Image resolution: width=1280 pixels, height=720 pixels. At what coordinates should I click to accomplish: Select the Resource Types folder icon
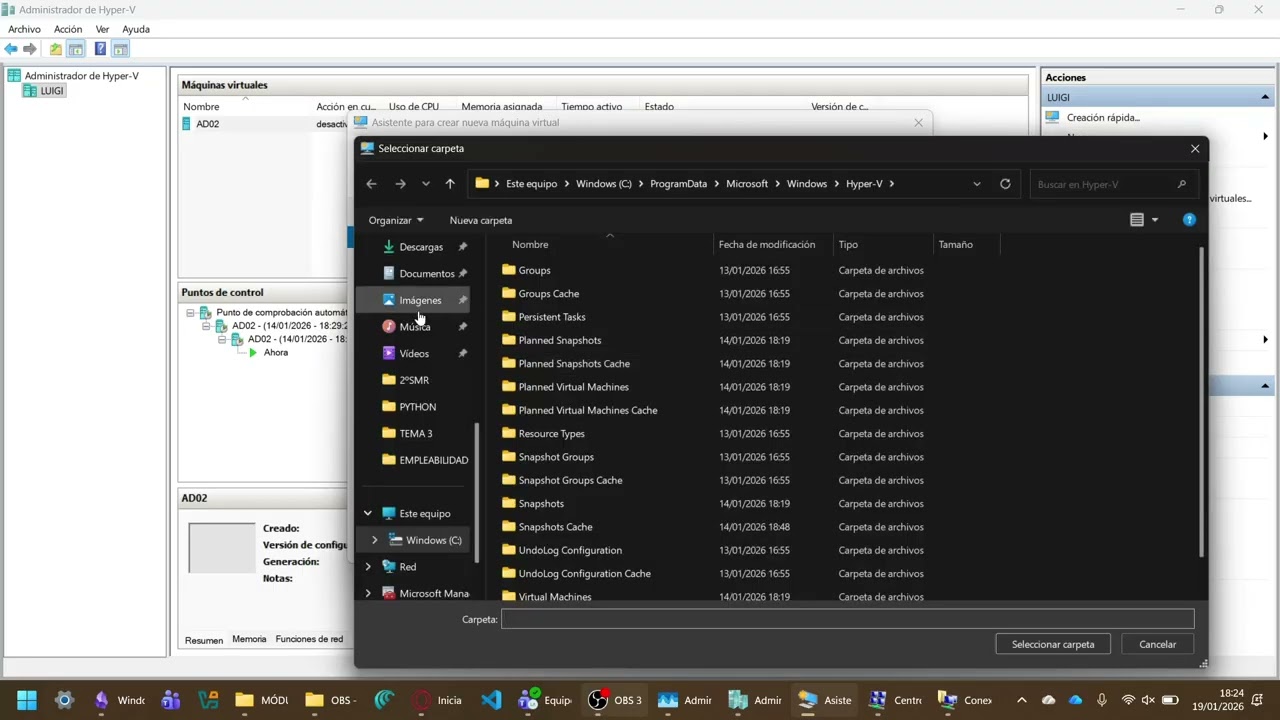click(x=509, y=433)
